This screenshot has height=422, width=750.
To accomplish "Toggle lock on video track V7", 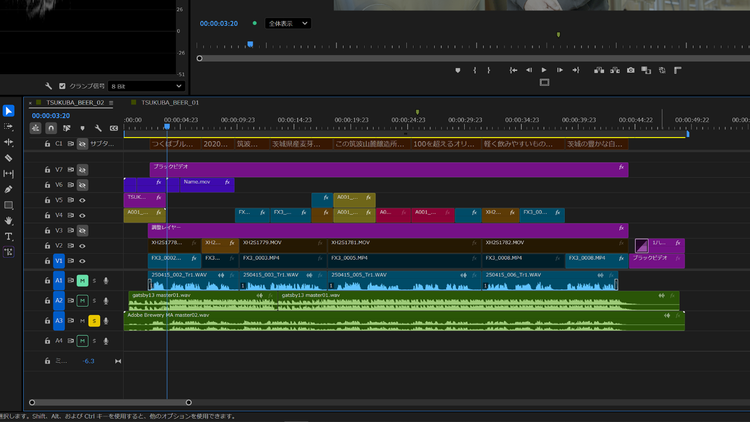I will 48,170.
